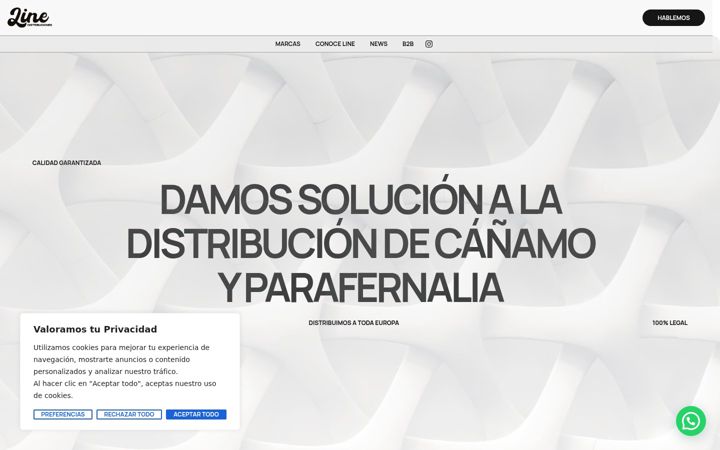
Task: Click RECHAZAR TODO cookies button
Action: point(129,414)
